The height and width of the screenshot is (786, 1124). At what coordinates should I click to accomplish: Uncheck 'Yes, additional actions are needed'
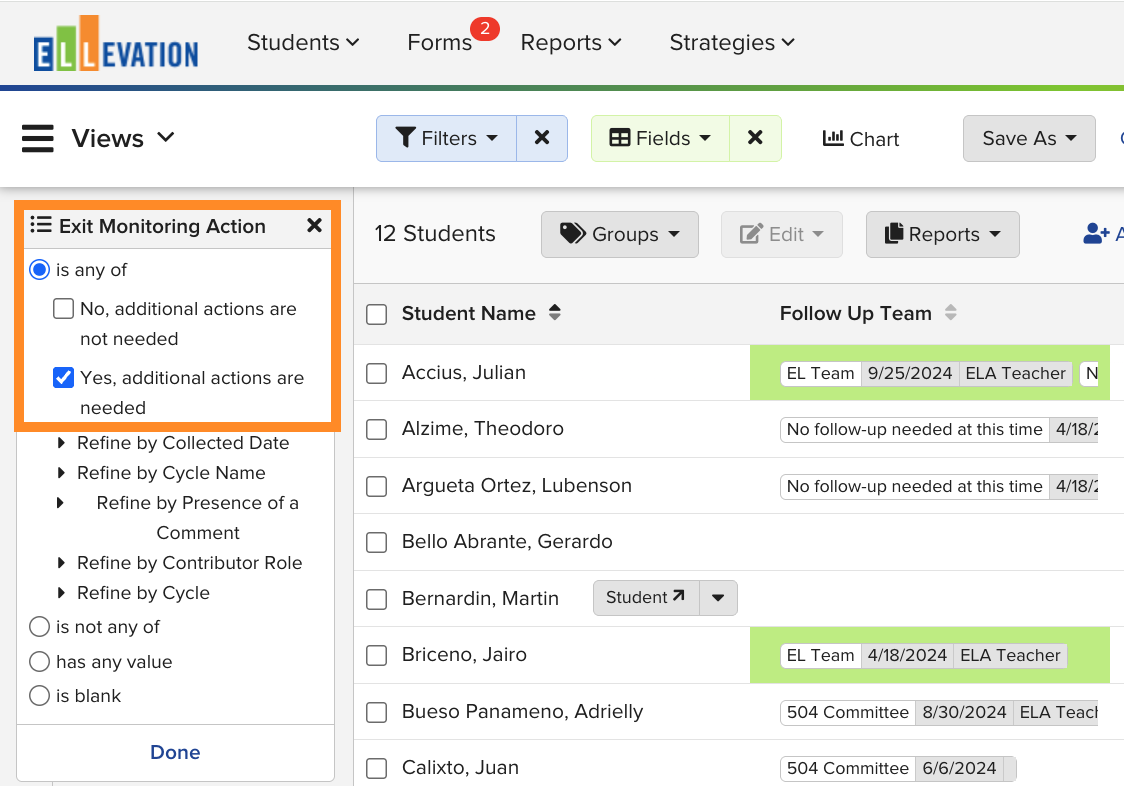[x=64, y=377]
